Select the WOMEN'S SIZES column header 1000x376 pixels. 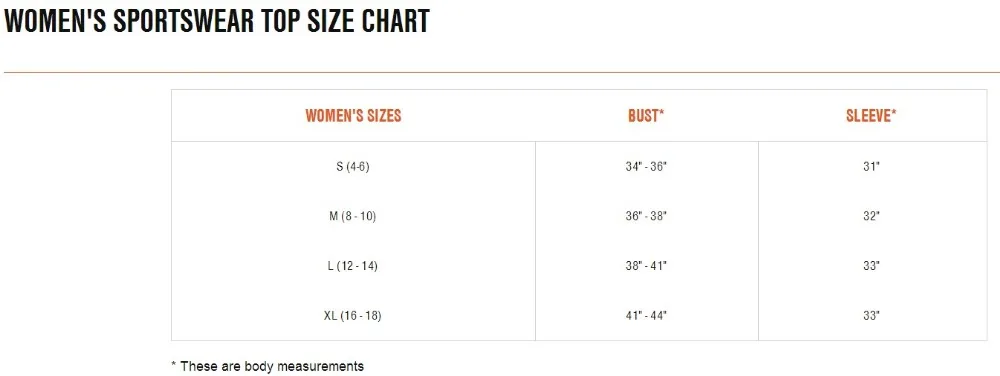click(353, 115)
